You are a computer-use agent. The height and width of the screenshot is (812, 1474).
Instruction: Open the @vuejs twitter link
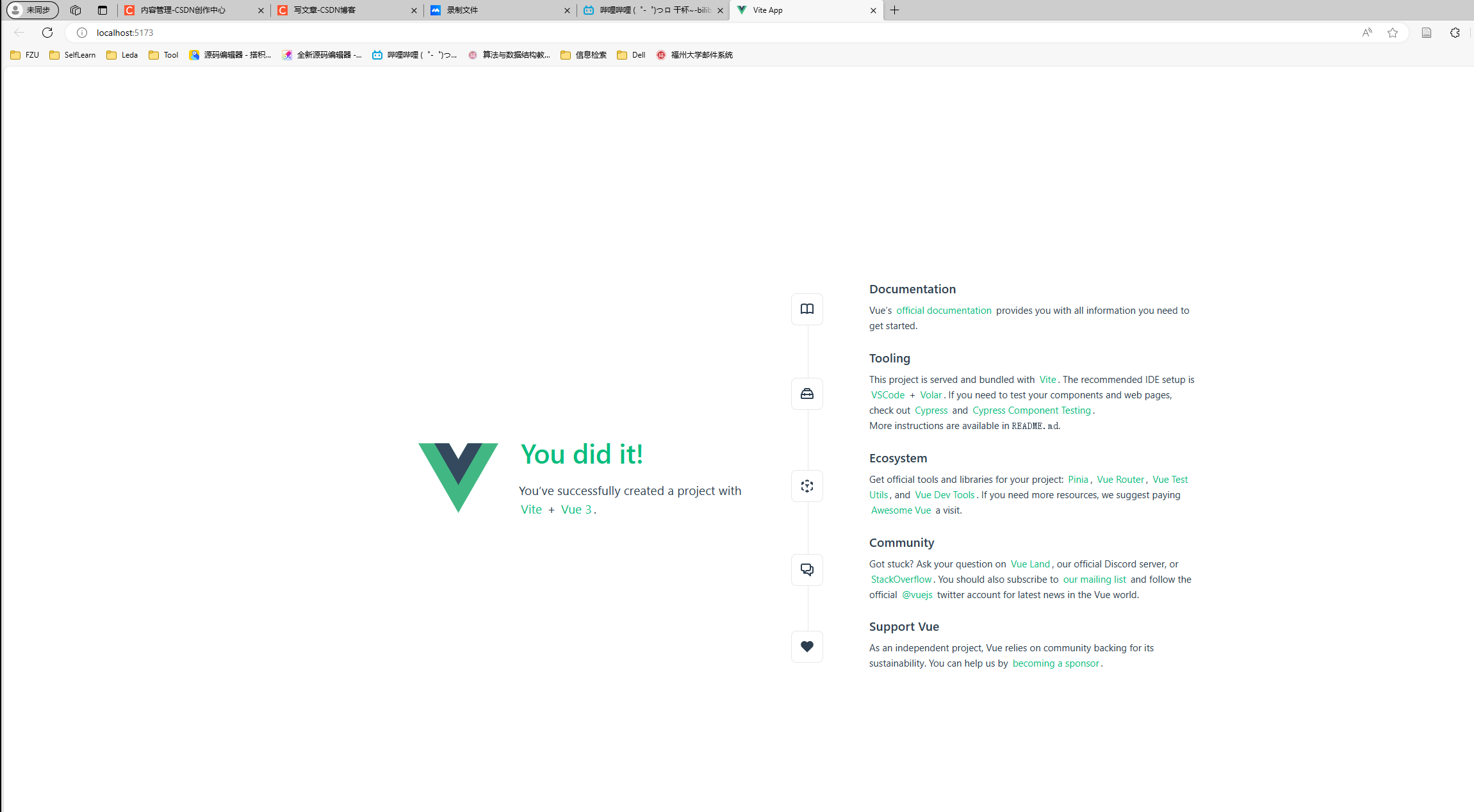(x=917, y=595)
